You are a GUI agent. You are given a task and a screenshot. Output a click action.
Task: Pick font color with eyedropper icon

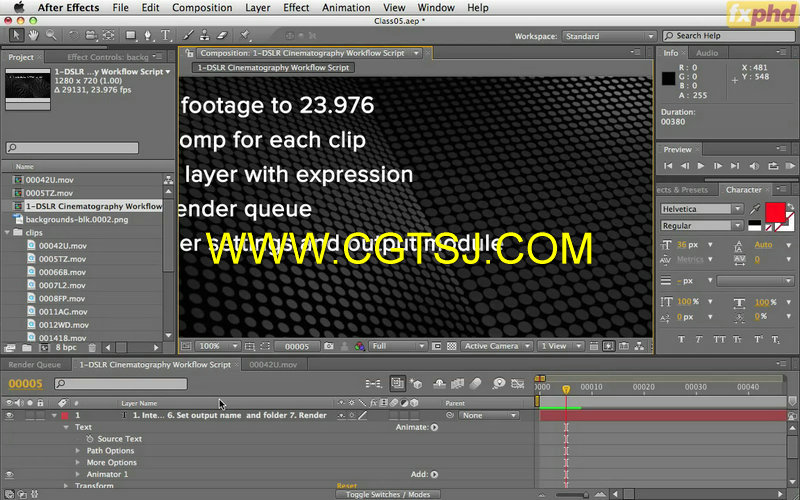(755, 208)
